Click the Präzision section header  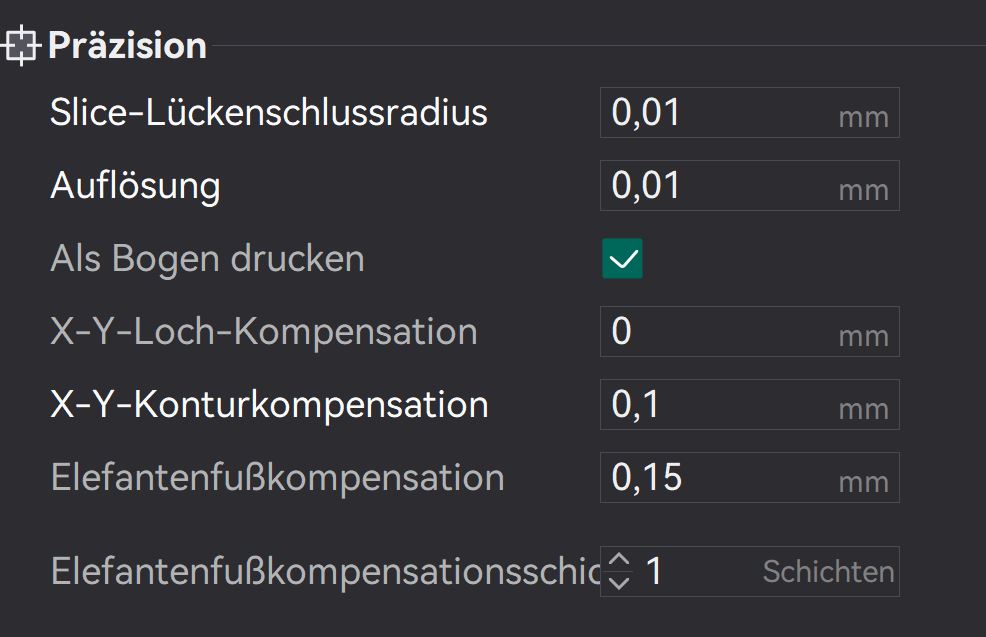127,46
